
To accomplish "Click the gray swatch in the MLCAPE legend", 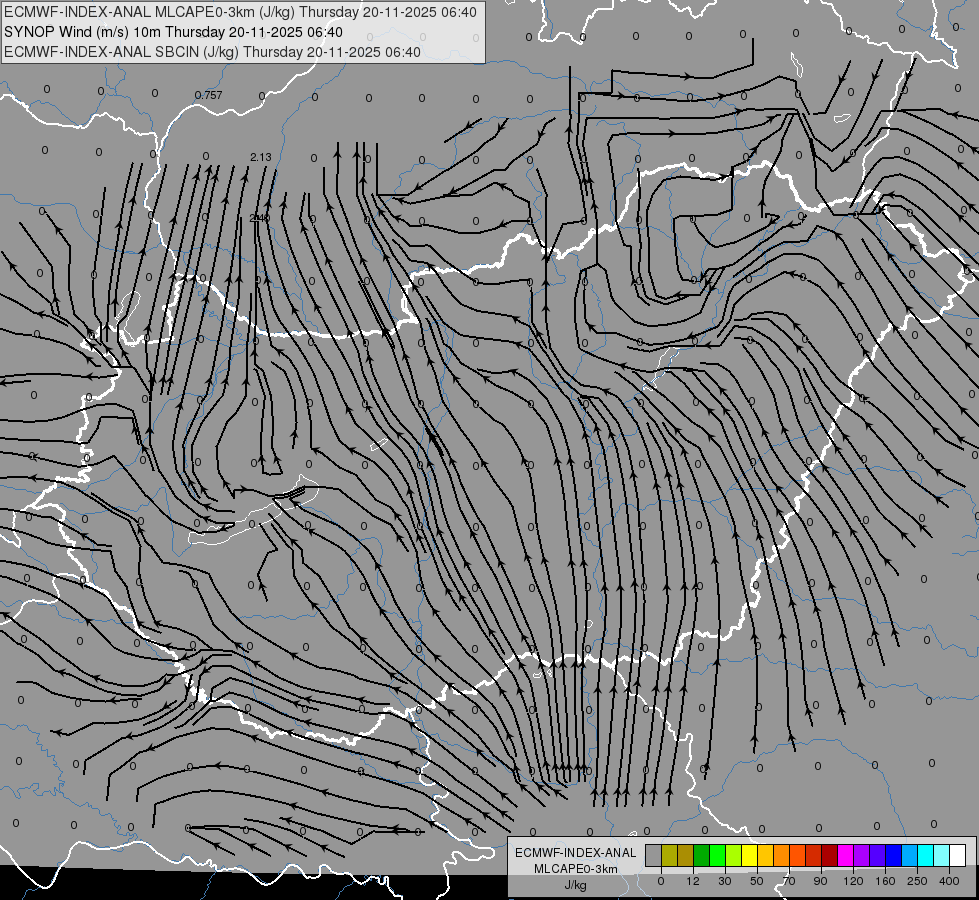I will point(654,855).
